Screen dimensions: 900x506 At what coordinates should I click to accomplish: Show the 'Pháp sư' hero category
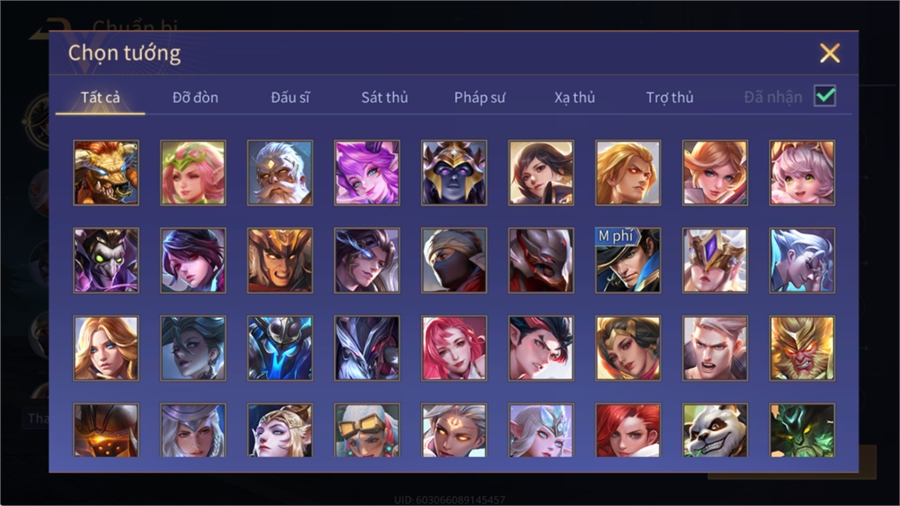tap(480, 98)
